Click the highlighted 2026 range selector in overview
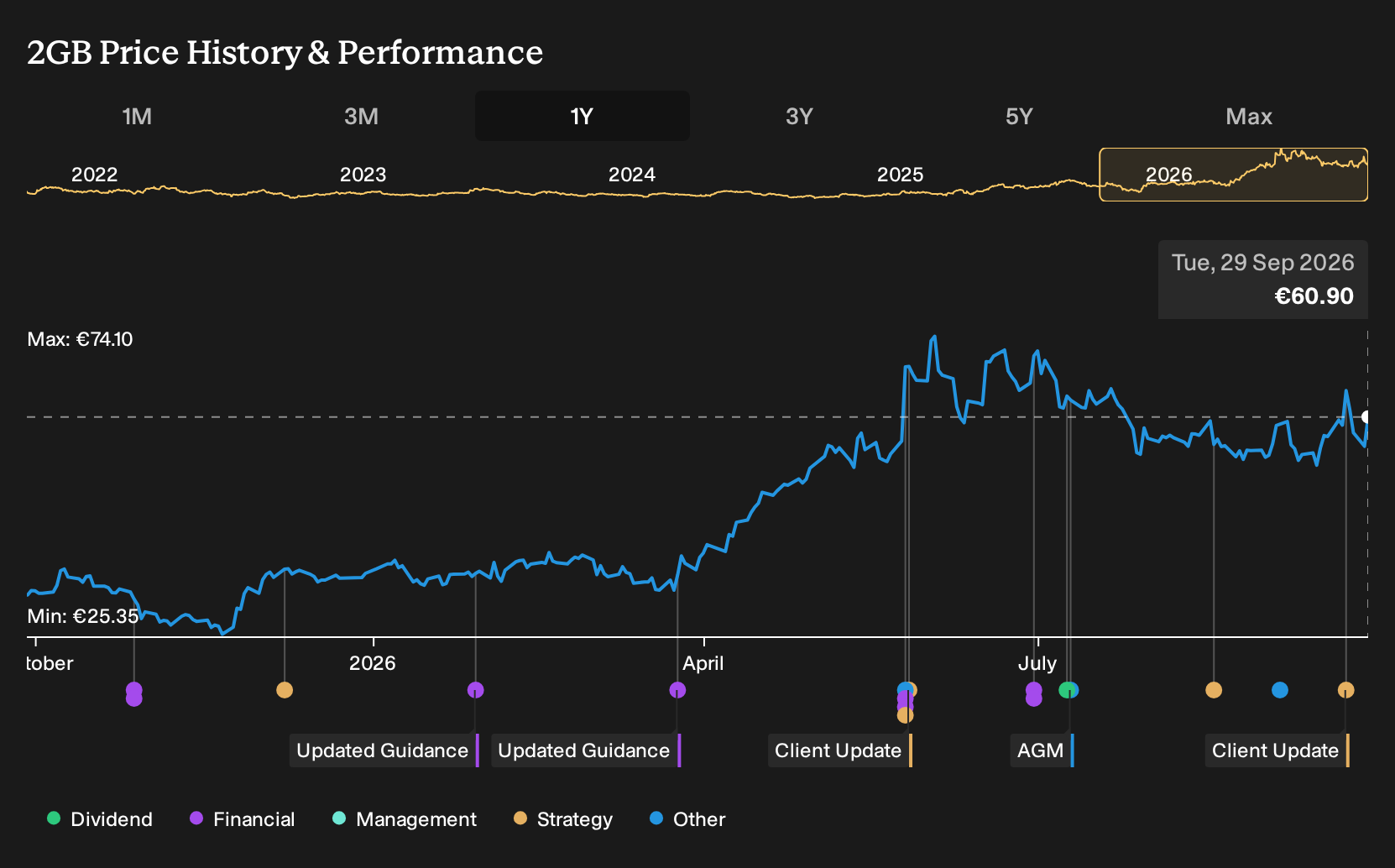The image size is (1395, 868). tap(1234, 175)
